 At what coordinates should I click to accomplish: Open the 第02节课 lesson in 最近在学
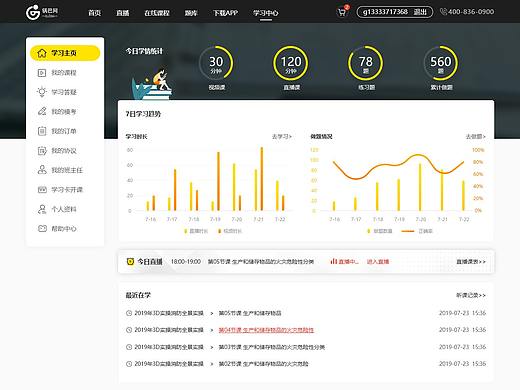click(263, 364)
